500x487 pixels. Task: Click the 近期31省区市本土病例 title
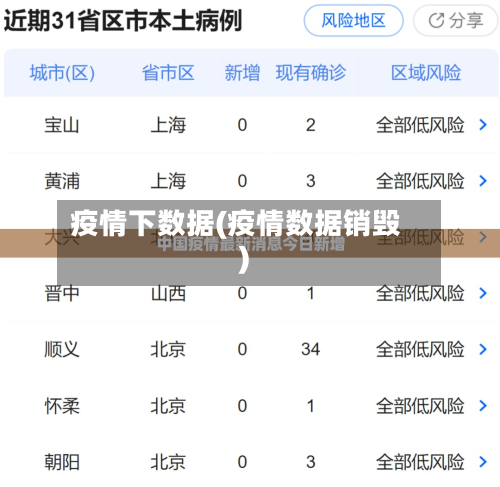(x=123, y=21)
